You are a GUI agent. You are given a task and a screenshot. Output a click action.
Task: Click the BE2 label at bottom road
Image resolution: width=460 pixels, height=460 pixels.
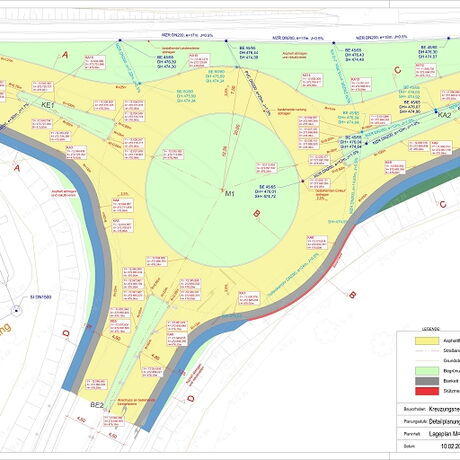pos(97,405)
